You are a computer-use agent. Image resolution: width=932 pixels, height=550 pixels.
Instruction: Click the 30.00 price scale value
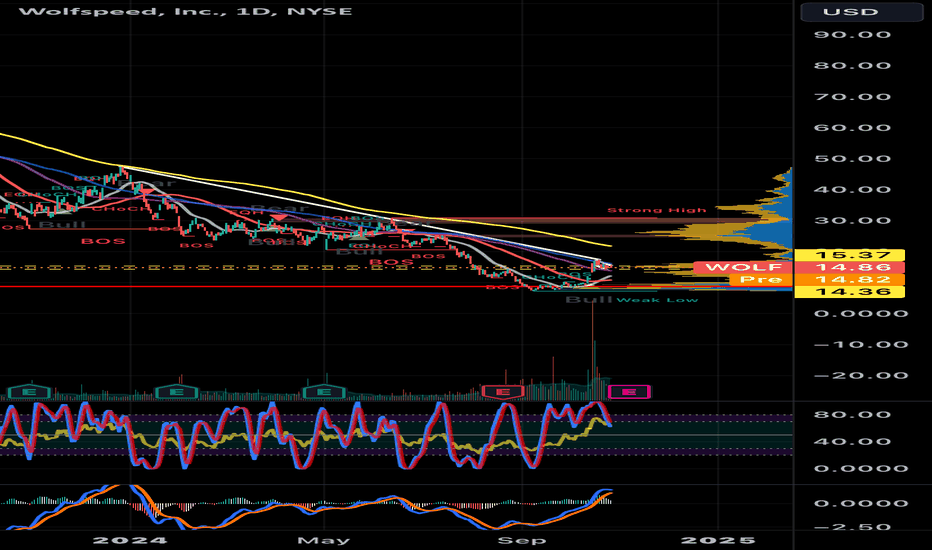point(852,221)
